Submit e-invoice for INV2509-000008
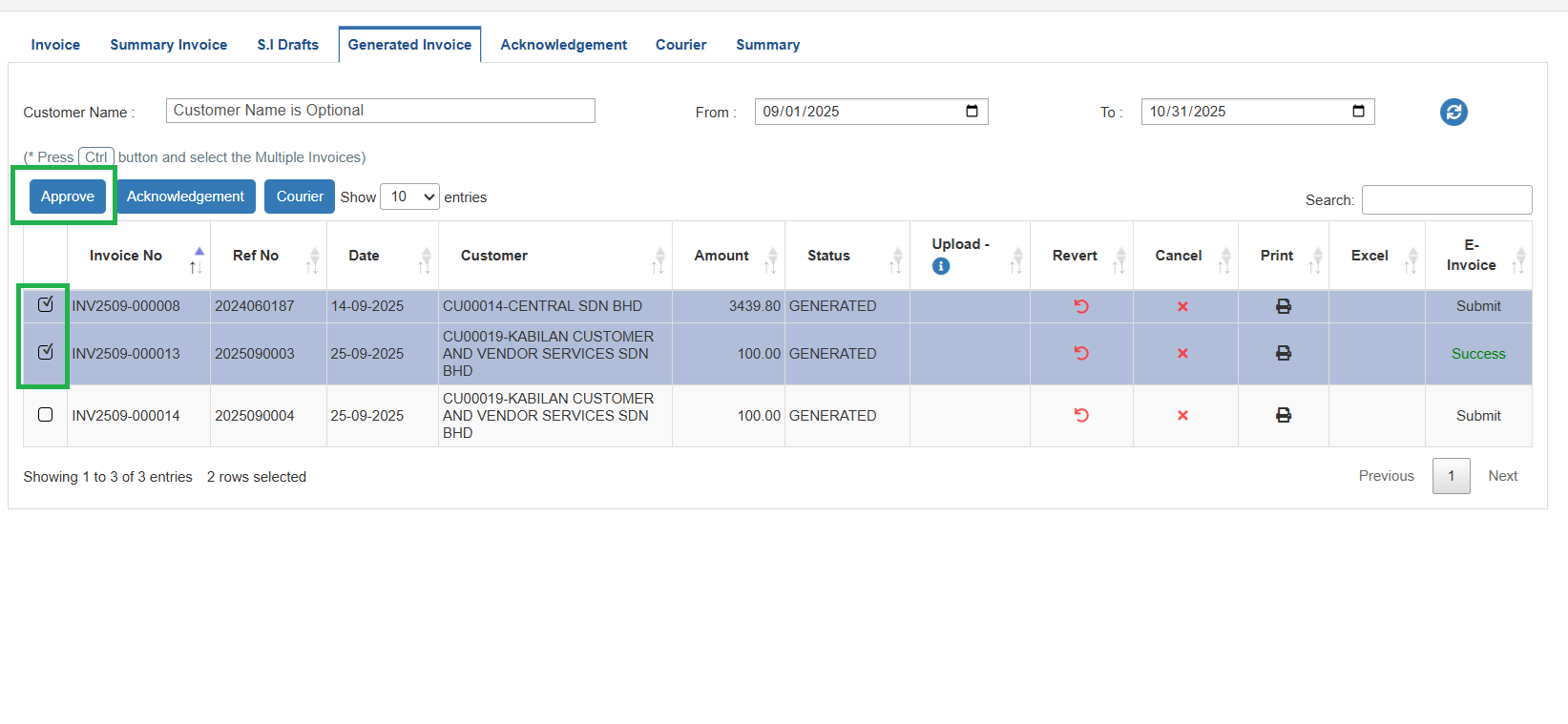Image resolution: width=1568 pixels, height=724 pixels. coord(1478,306)
